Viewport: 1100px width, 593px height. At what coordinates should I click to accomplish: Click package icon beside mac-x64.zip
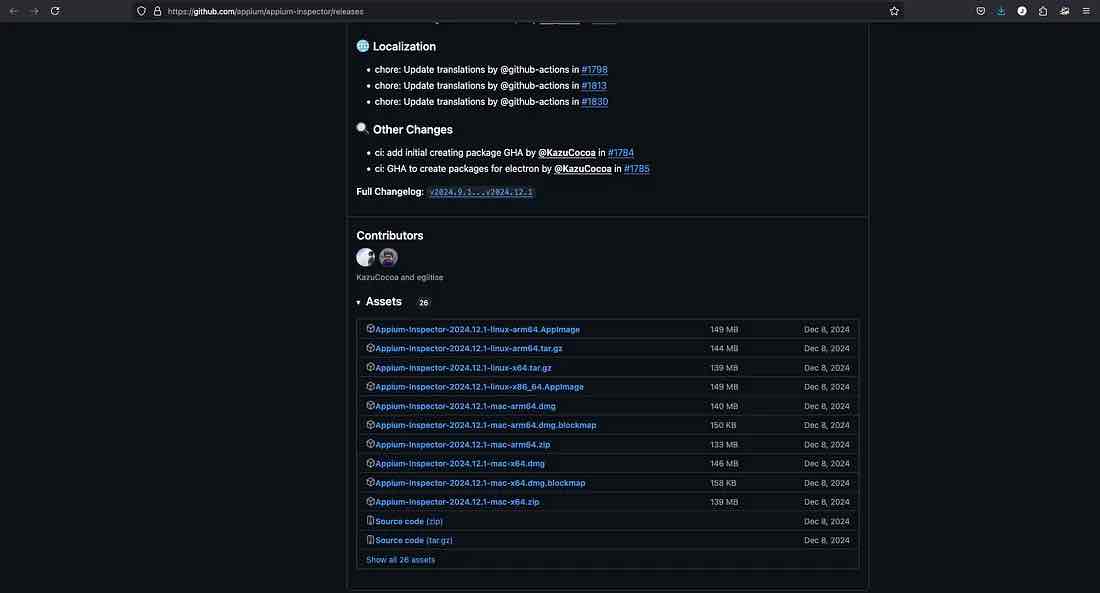pos(370,501)
